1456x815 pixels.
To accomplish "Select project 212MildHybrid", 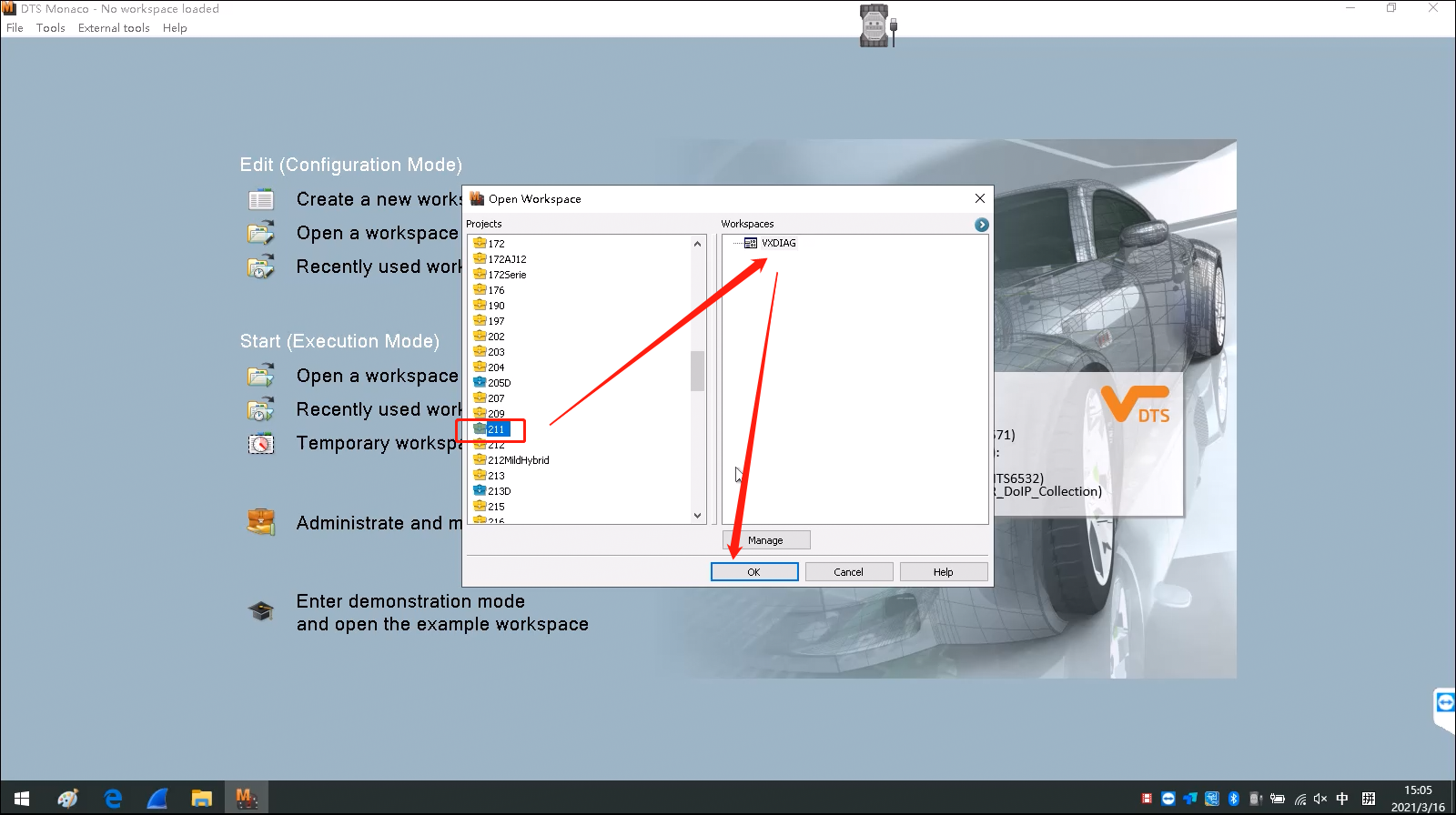I will [511, 460].
